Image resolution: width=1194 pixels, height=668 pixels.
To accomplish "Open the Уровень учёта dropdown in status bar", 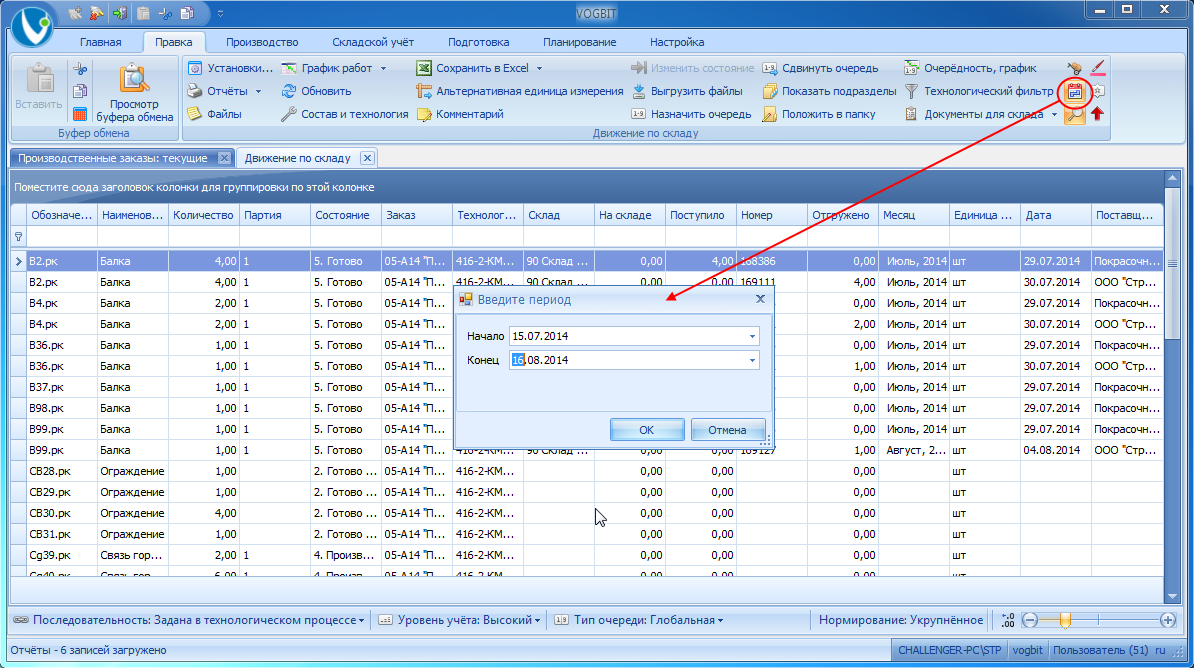I will tap(461, 620).
